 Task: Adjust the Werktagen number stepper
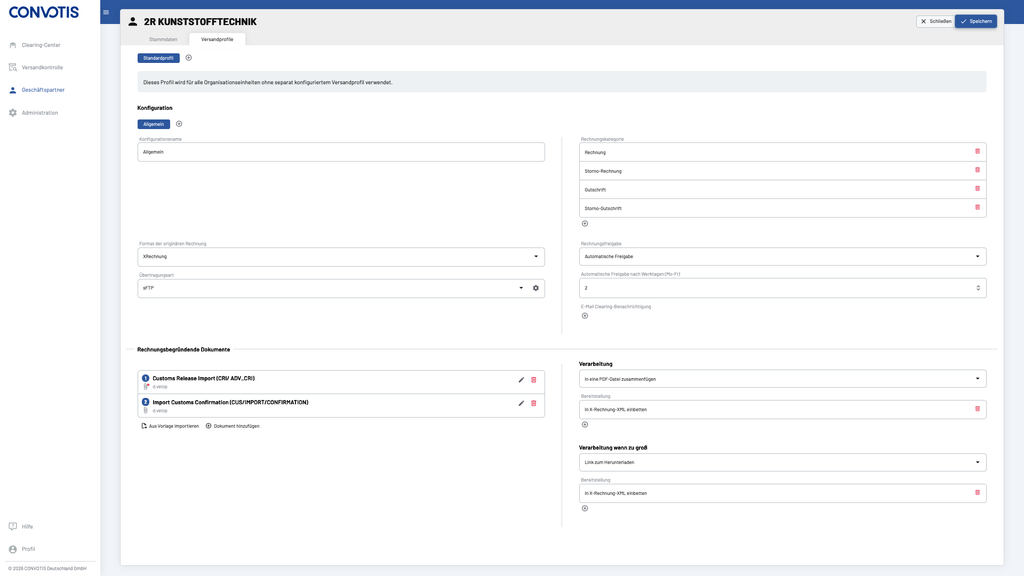point(978,288)
